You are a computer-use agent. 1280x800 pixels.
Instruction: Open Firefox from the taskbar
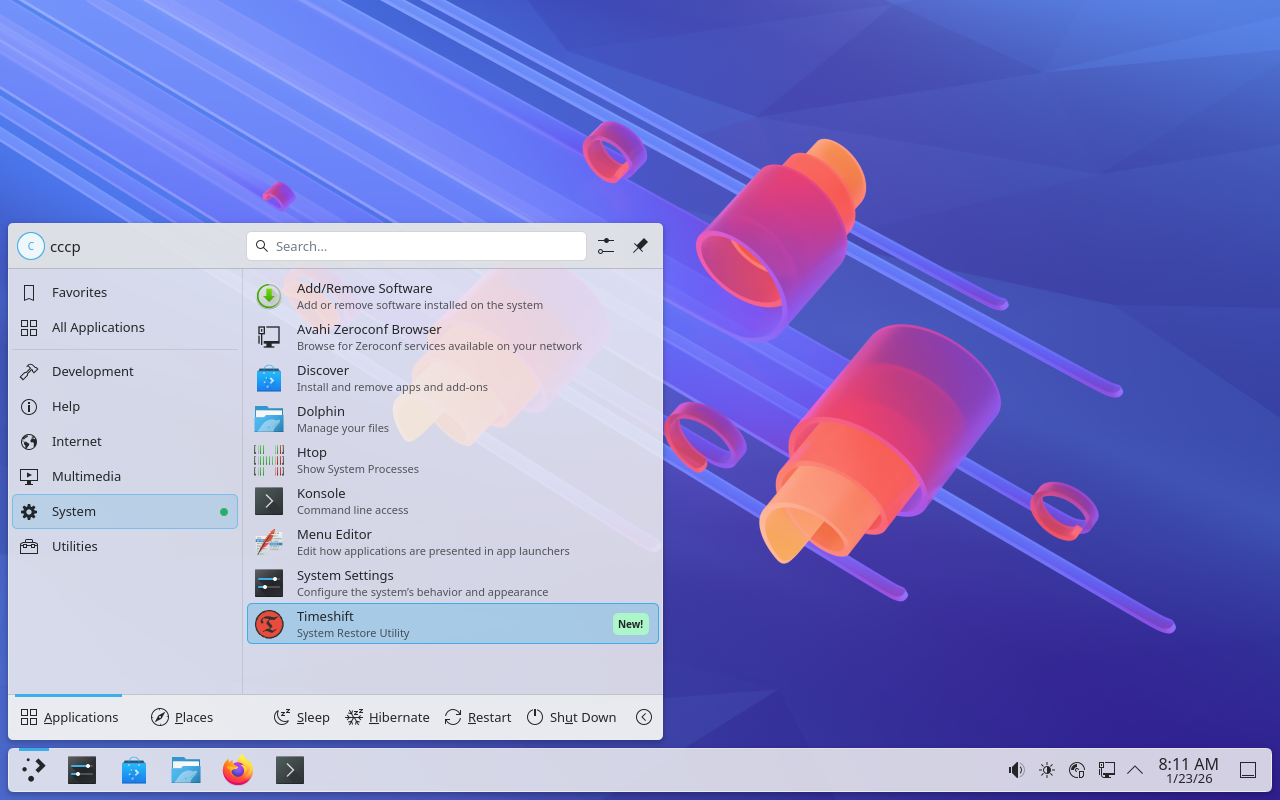[x=237, y=770]
